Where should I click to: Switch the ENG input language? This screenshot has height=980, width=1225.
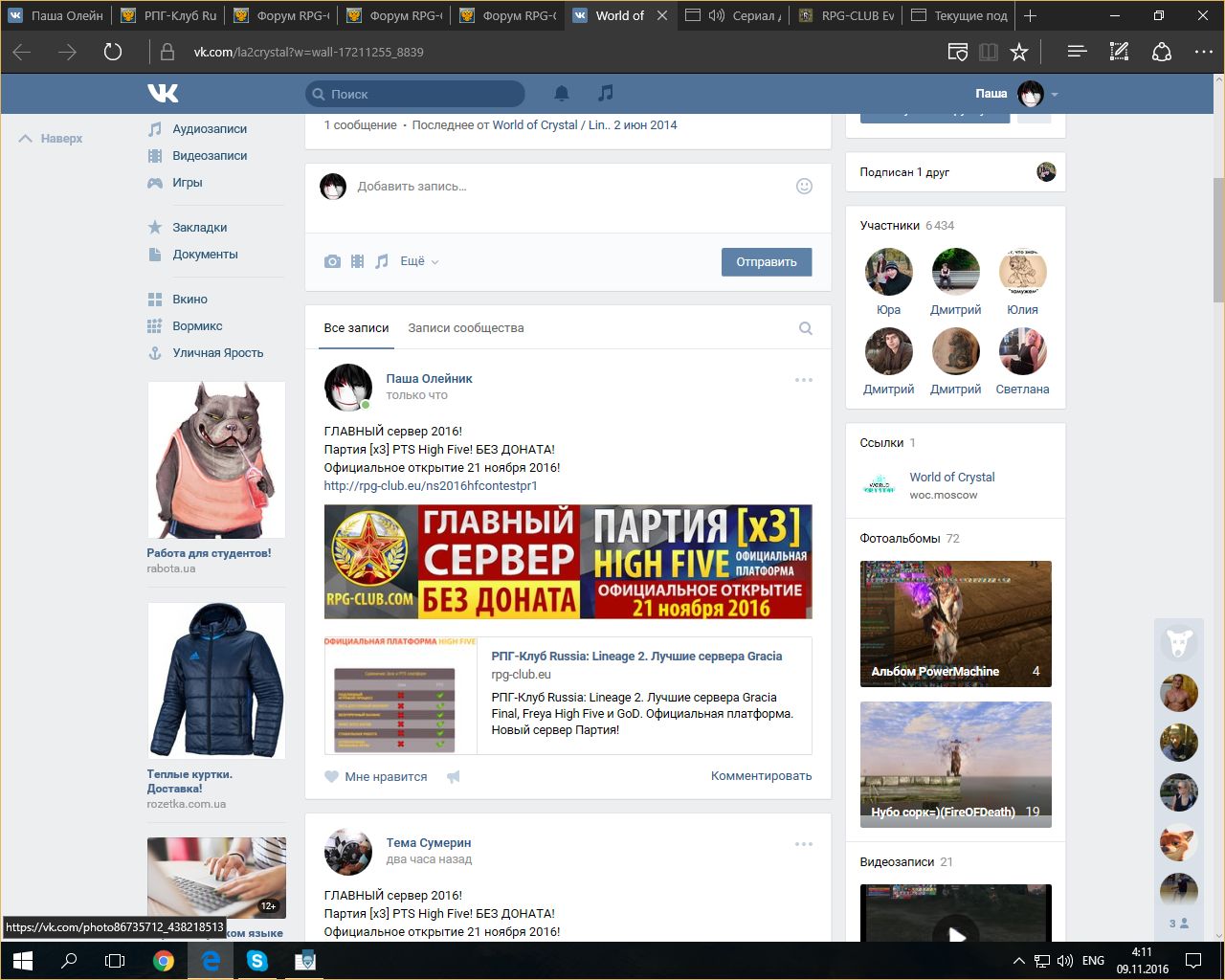pos(1093,961)
